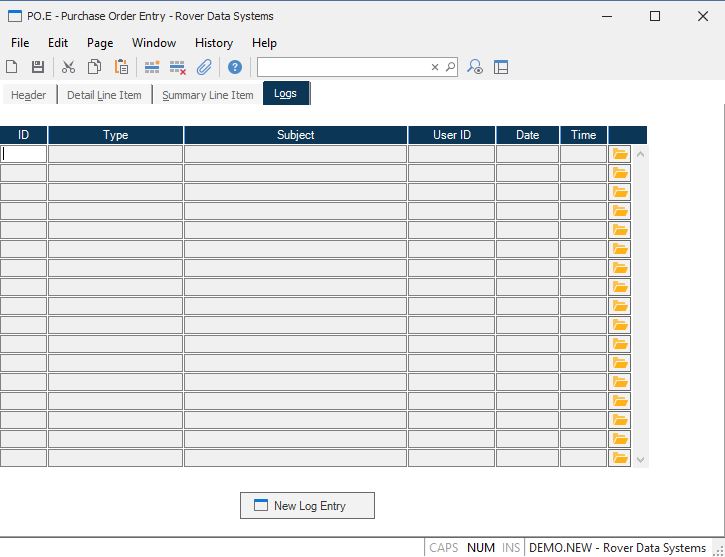
Task: Click the Save disk icon
Action: [x=38, y=67]
